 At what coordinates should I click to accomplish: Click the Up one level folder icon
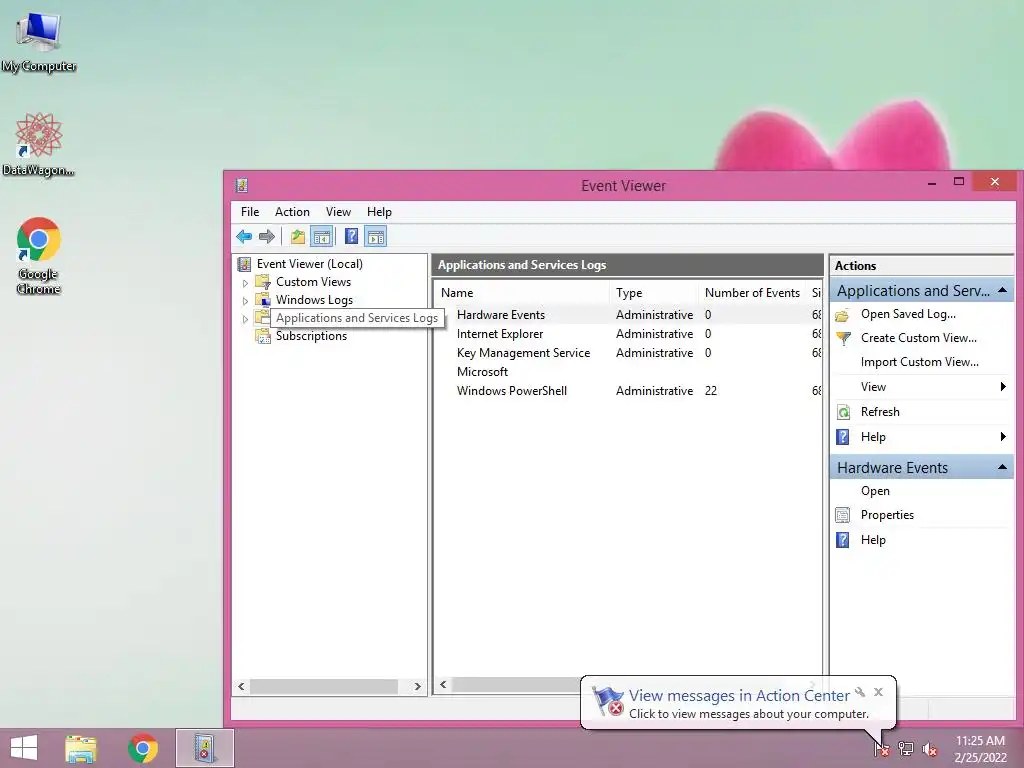298,236
